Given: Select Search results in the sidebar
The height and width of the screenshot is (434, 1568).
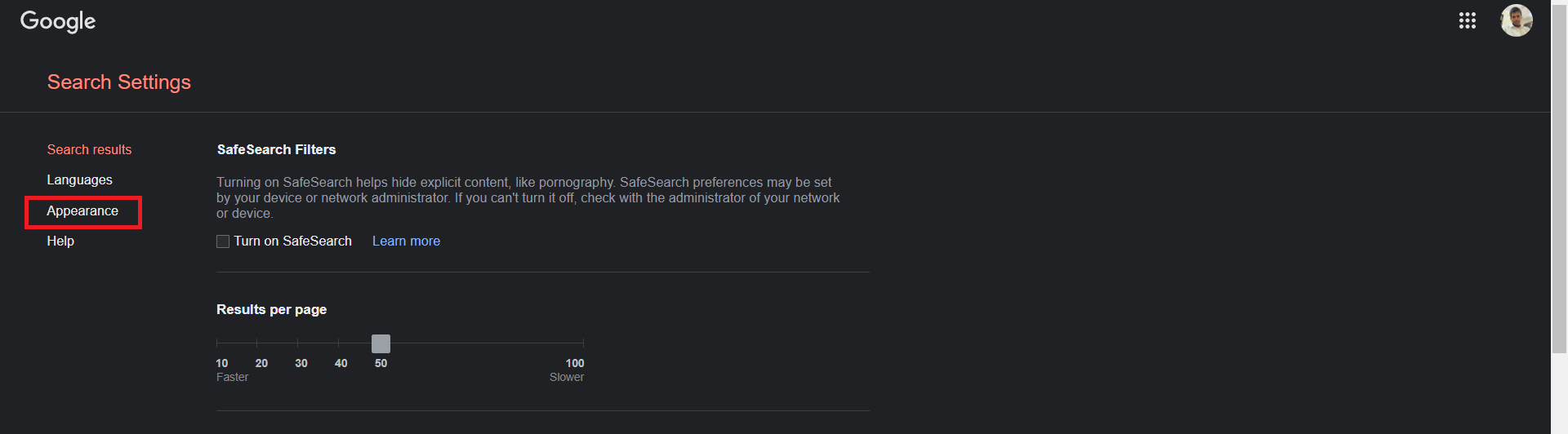Looking at the screenshot, I should point(89,150).
